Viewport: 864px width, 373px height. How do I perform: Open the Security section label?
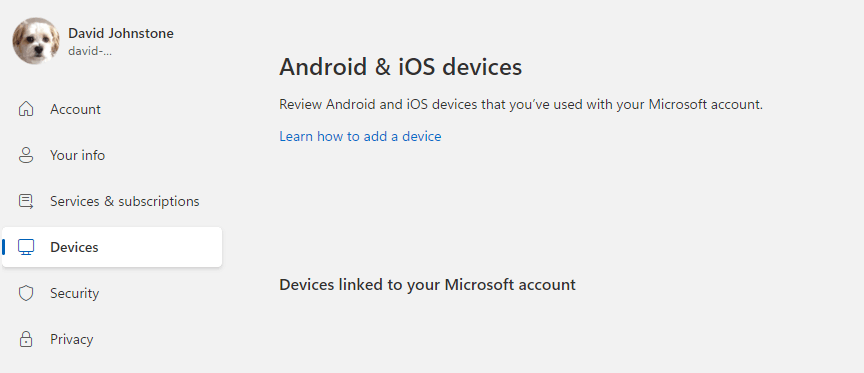74,293
